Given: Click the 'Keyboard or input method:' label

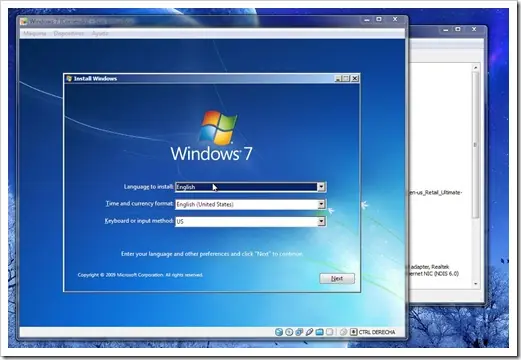Looking at the screenshot, I should [139, 221].
